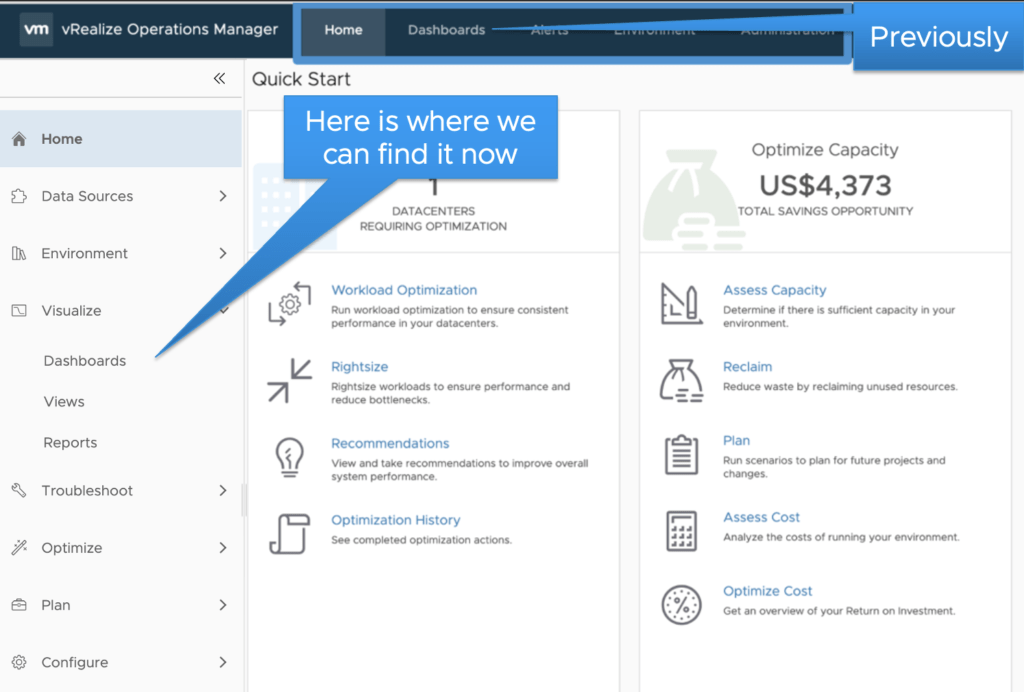
Task: Open Dashboards under Visualize
Action: point(85,361)
